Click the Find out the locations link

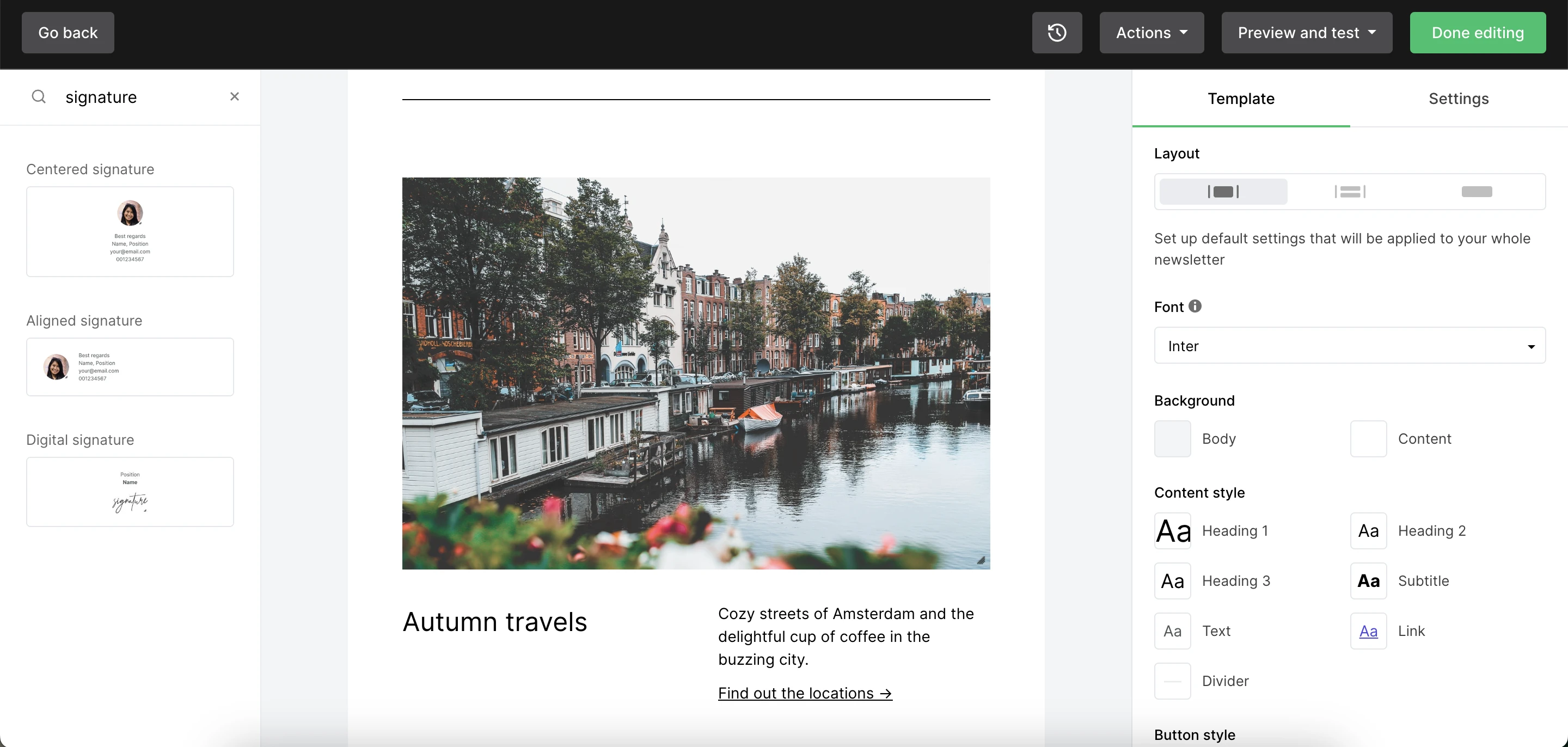(x=805, y=694)
